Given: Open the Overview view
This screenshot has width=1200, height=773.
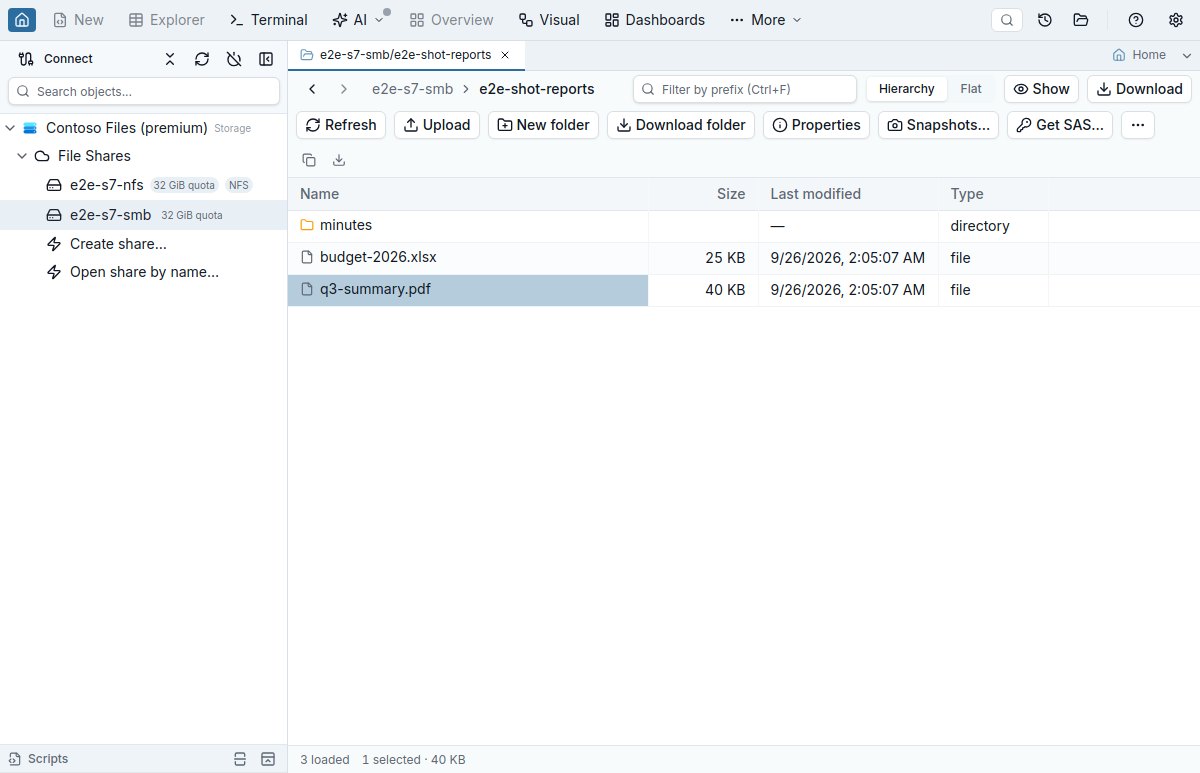Looking at the screenshot, I should pyautogui.click(x=452, y=20).
